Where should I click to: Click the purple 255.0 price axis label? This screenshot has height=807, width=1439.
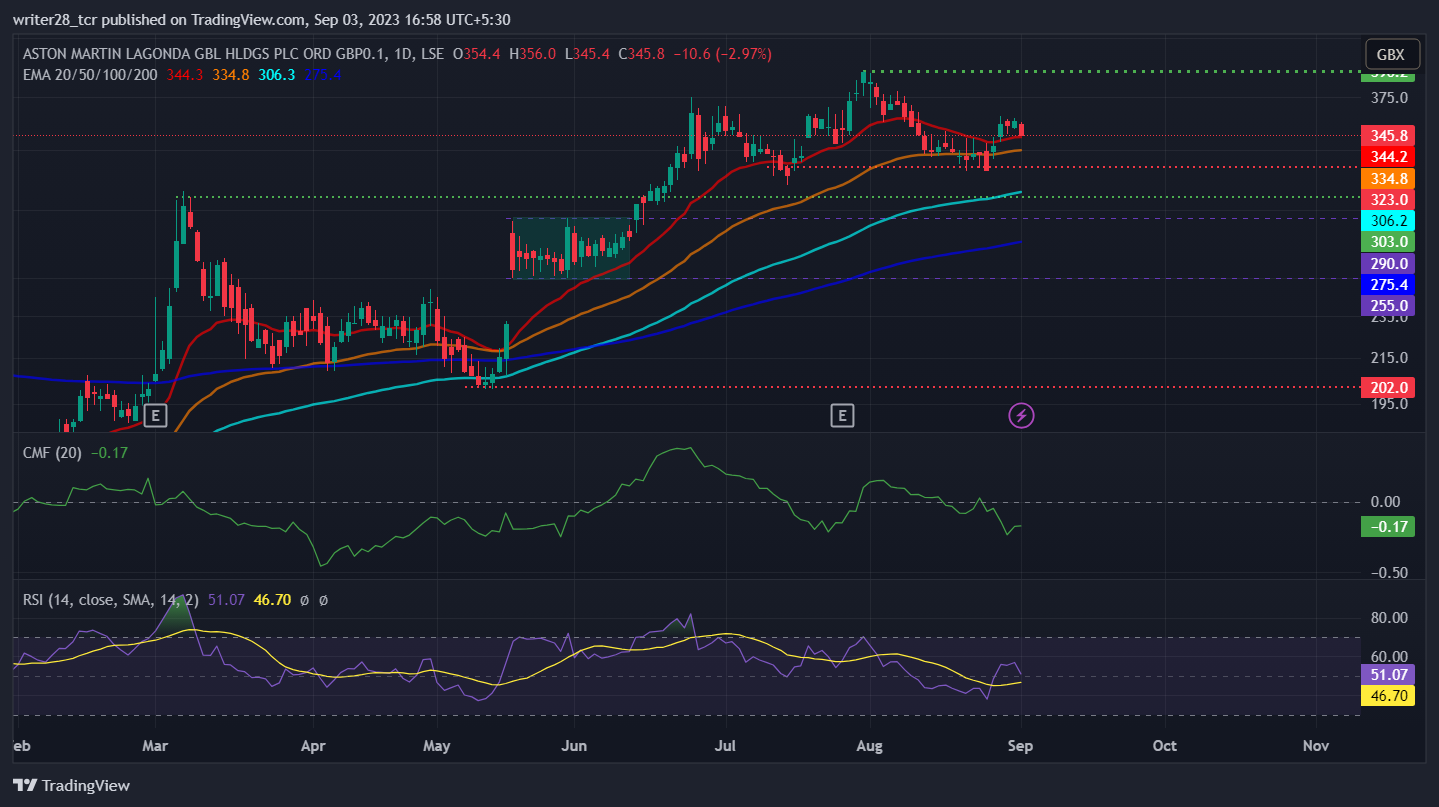pyautogui.click(x=1388, y=305)
